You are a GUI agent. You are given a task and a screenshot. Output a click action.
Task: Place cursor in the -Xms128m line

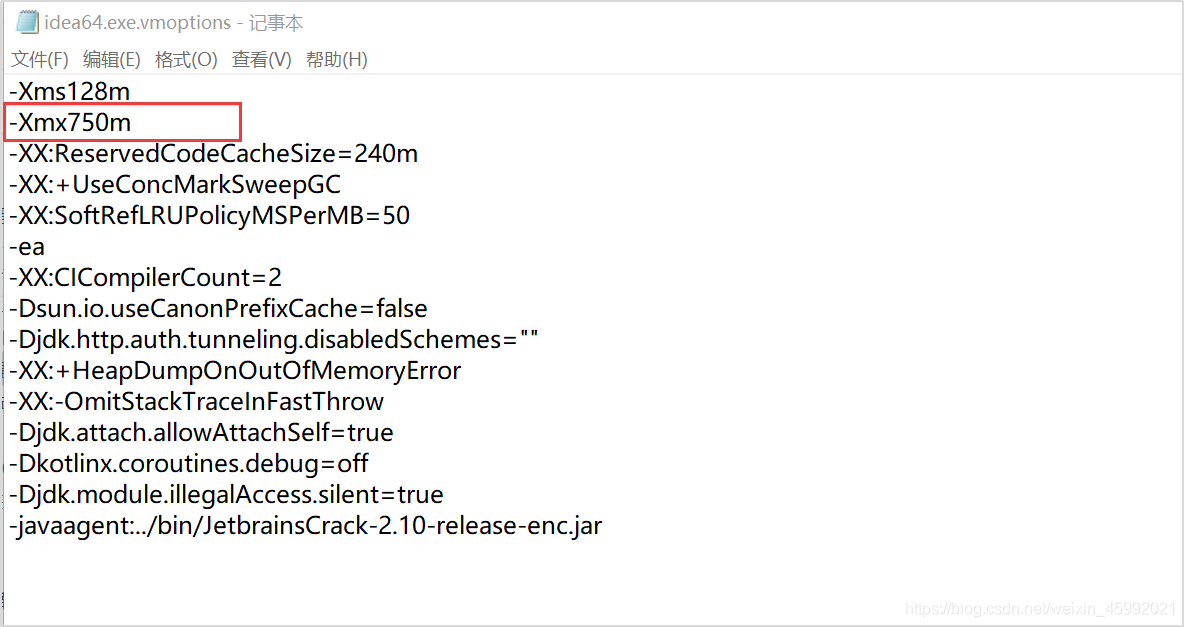(x=69, y=91)
